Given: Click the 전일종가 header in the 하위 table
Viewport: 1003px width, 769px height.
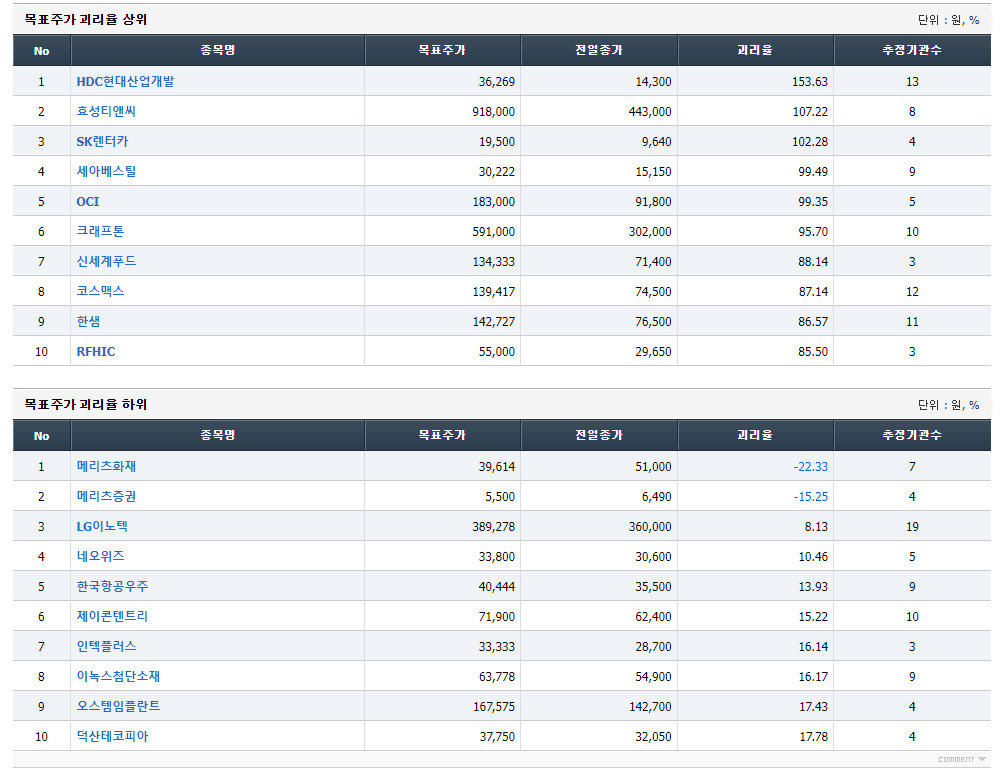Looking at the screenshot, I should coord(599,435).
